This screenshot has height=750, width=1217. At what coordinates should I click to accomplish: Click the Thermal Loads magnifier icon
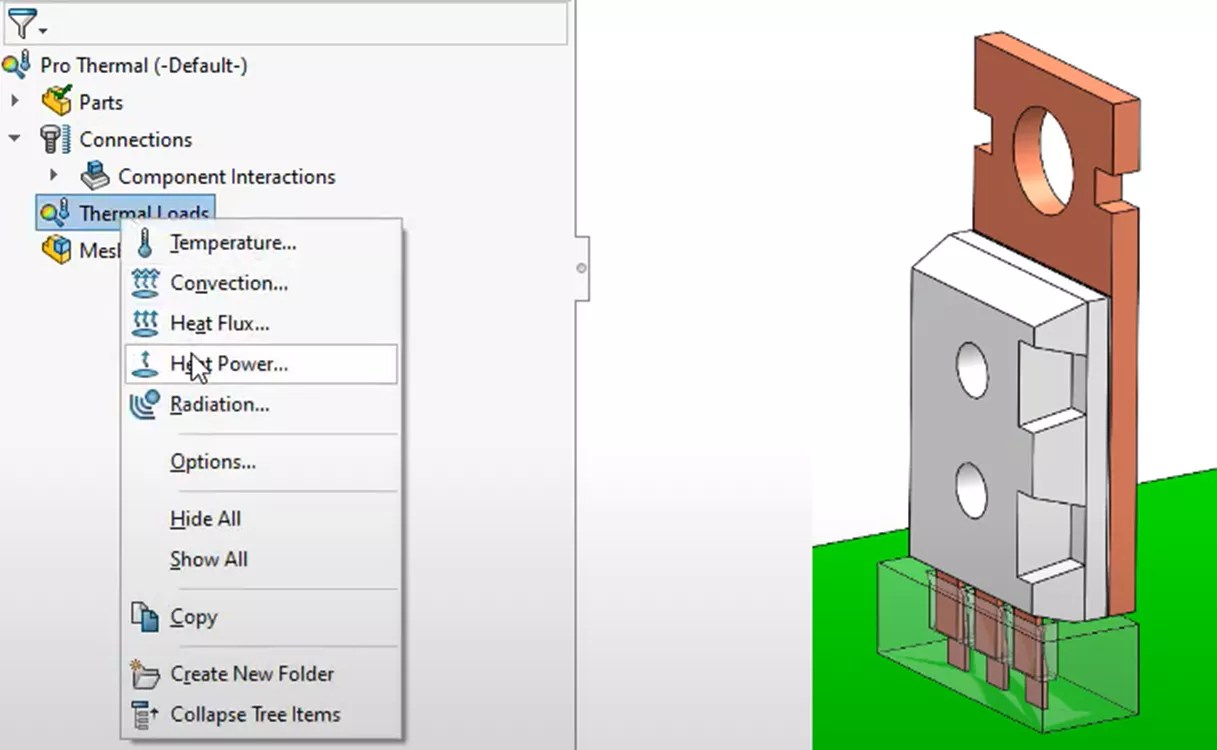tap(52, 213)
